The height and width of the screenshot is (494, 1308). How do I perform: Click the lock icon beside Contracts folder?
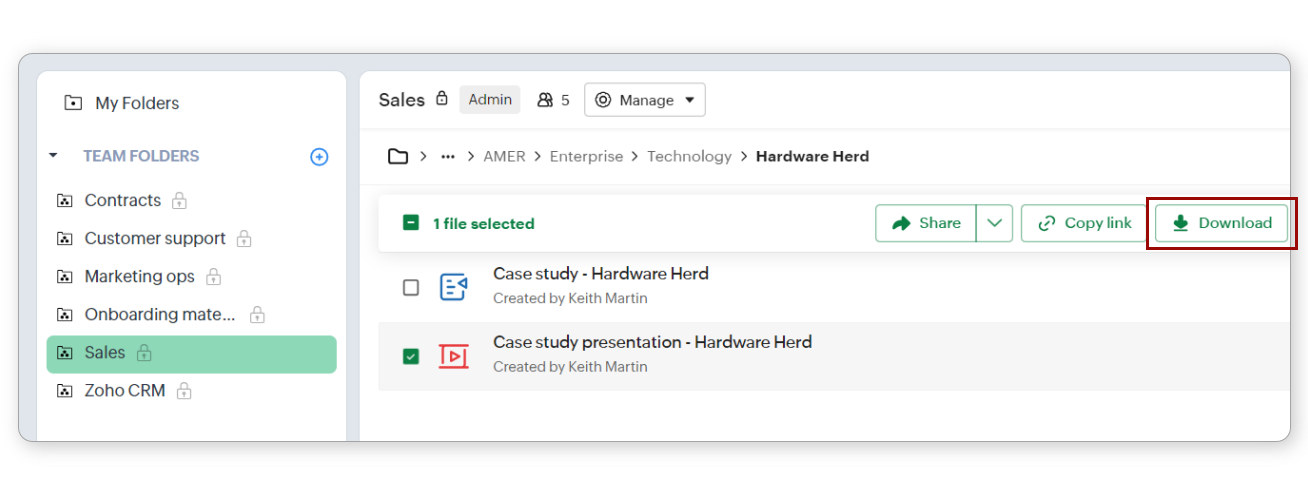click(179, 201)
